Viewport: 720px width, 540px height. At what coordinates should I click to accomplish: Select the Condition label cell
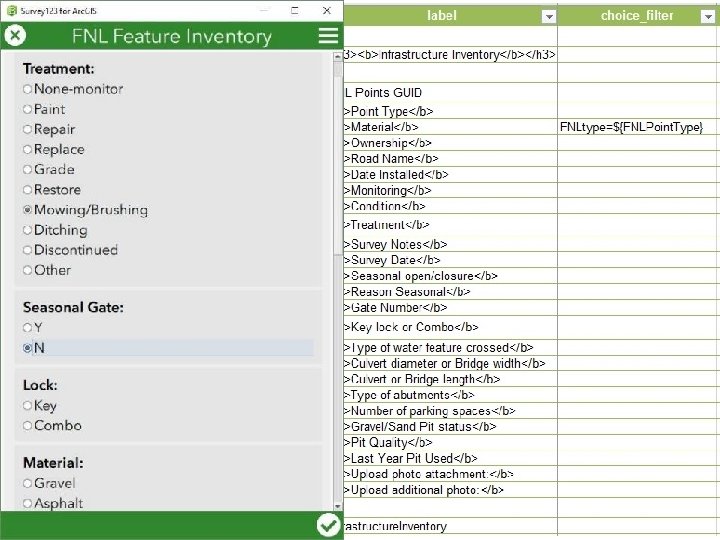pyautogui.click(x=450, y=206)
